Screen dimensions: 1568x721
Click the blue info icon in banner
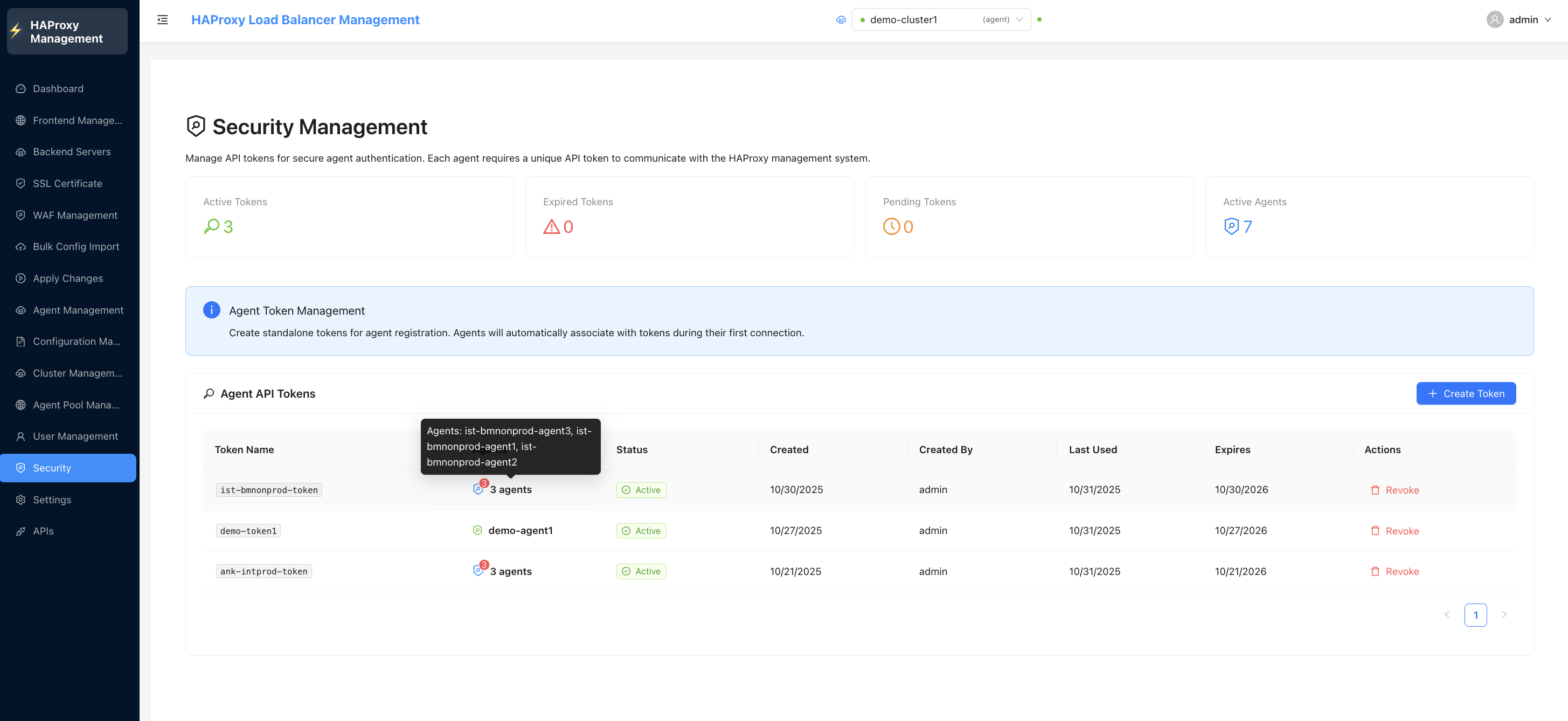pyautogui.click(x=211, y=310)
